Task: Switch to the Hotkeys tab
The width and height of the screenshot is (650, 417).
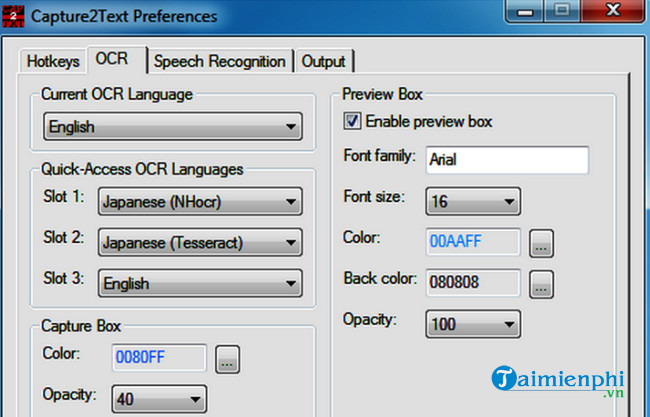Action: click(53, 61)
